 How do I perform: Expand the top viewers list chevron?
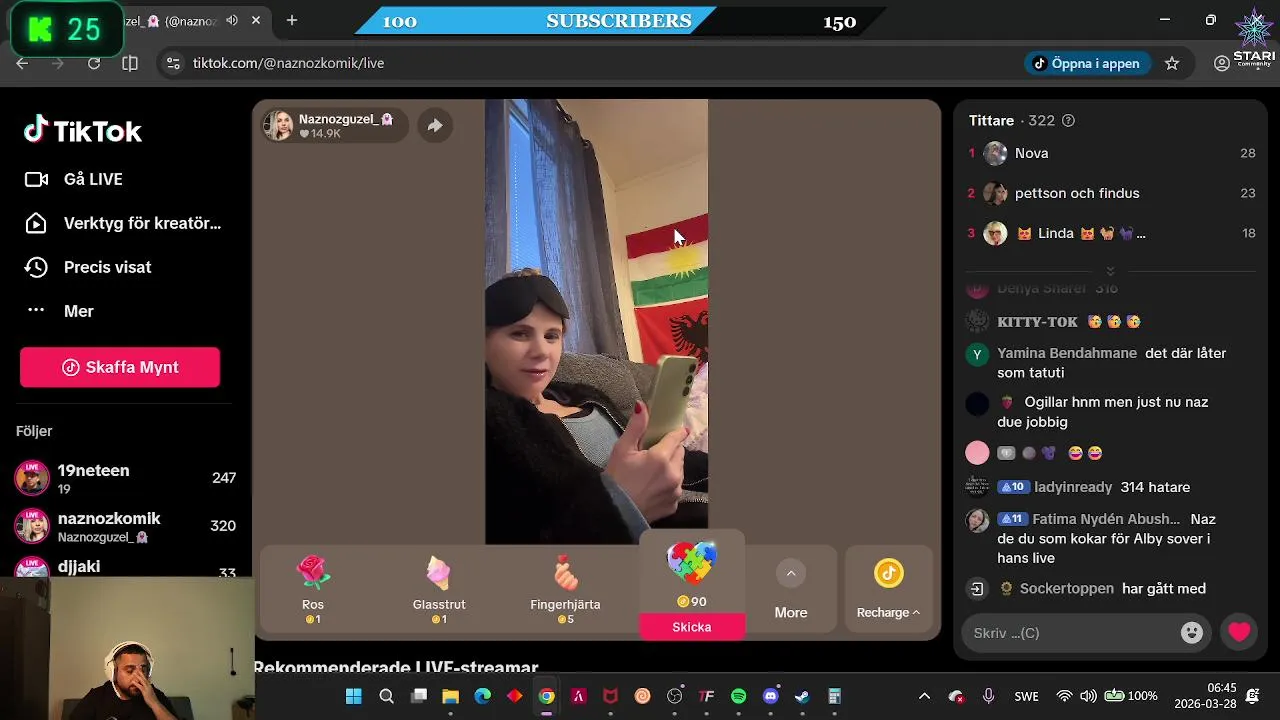point(1110,271)
